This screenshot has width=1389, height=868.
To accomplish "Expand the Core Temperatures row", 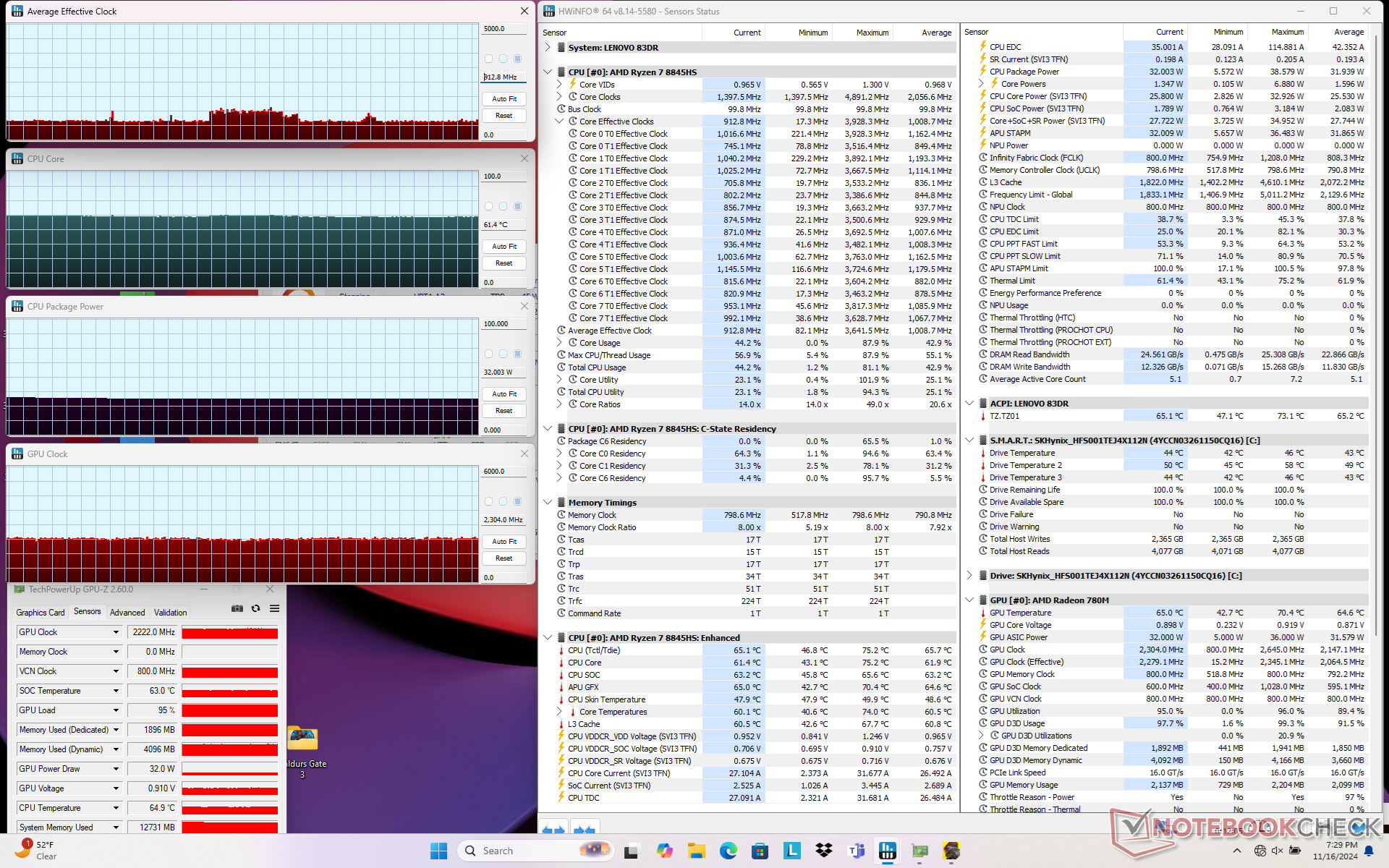I will pyautogui.click(x=559, y=712).
